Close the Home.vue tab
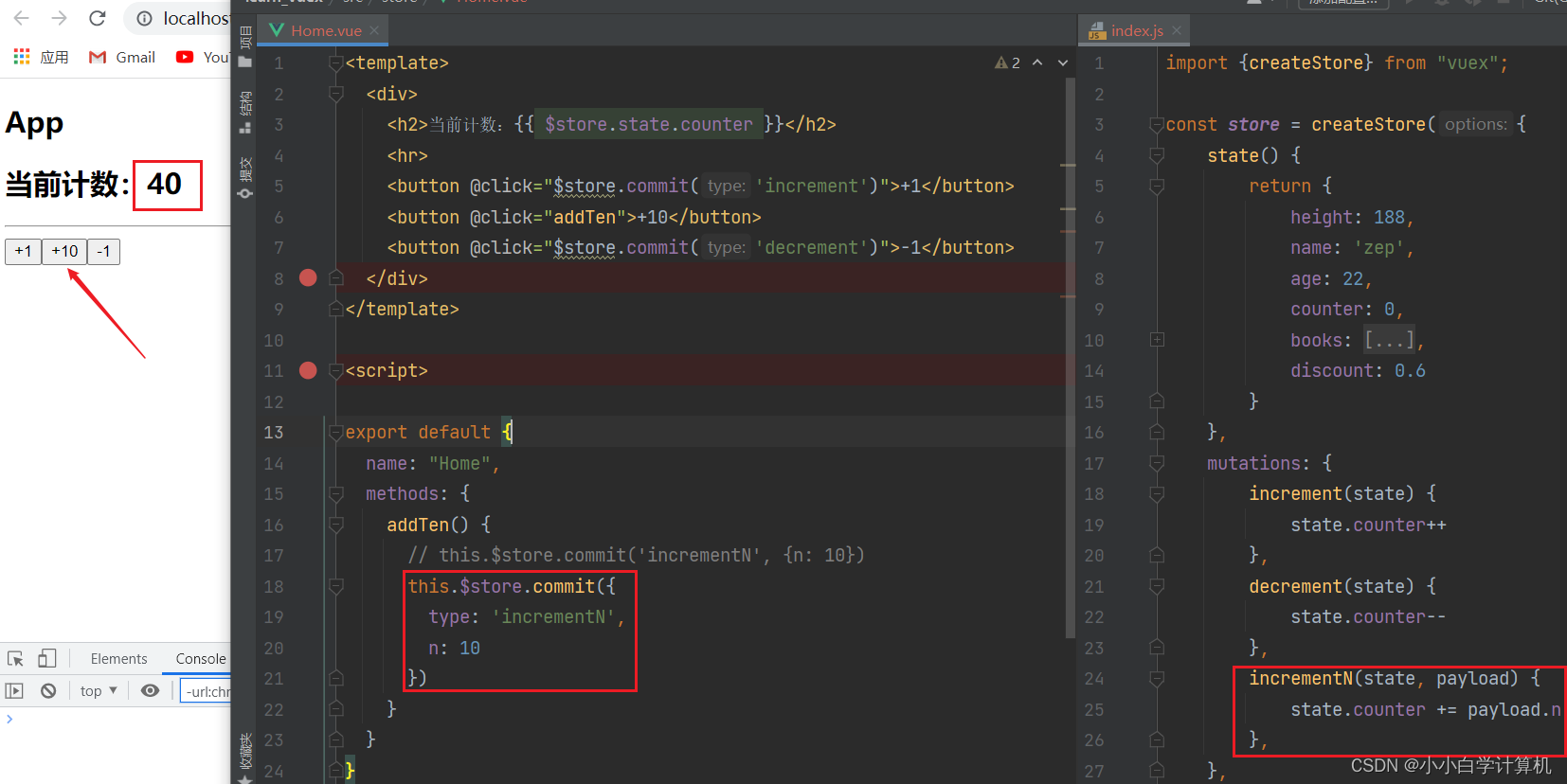 point(374,30)
